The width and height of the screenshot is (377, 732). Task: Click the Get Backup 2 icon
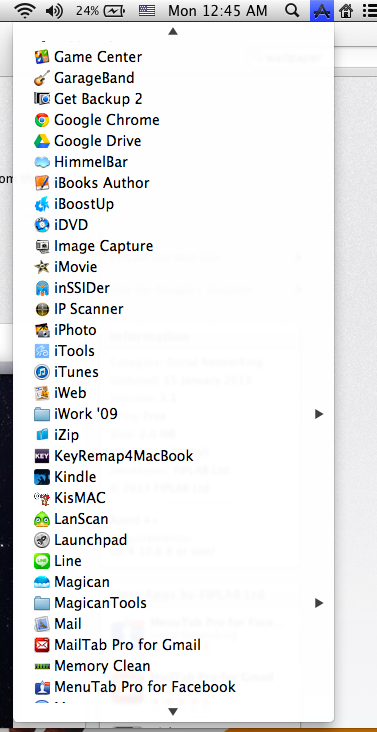point(42,99)
